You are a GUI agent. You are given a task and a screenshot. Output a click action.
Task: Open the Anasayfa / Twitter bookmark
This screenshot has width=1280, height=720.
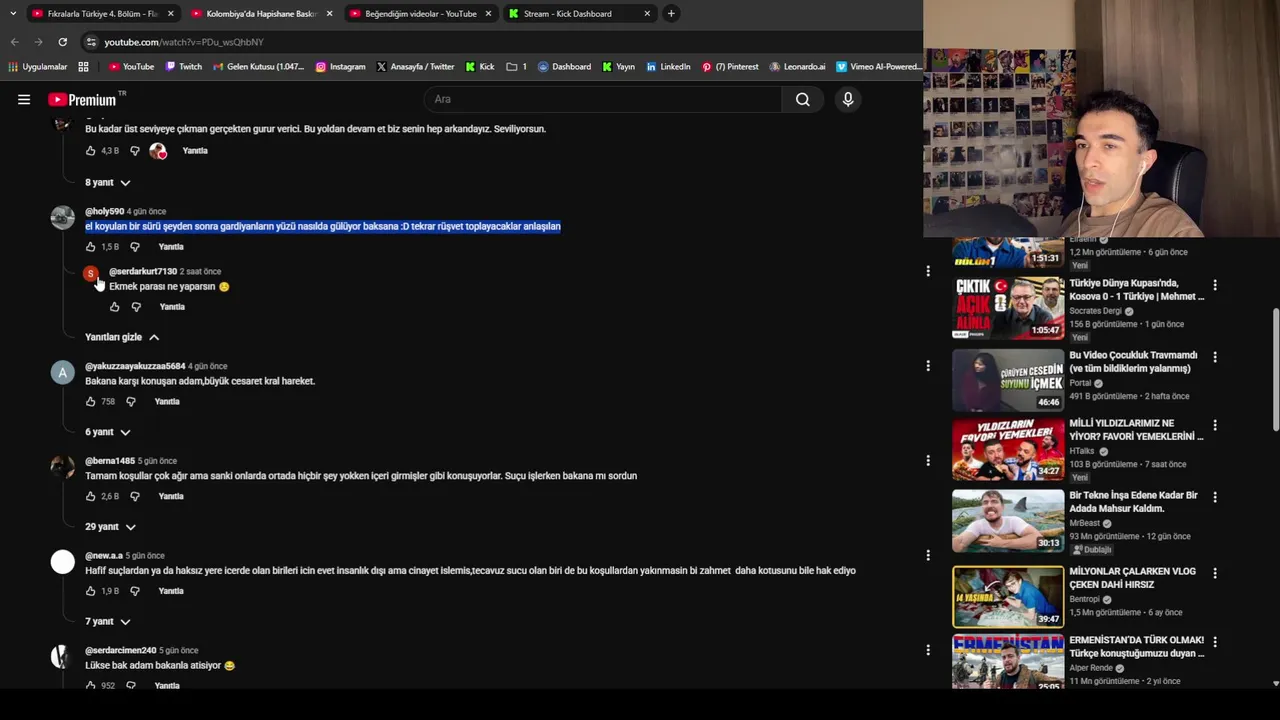point(415,67)
